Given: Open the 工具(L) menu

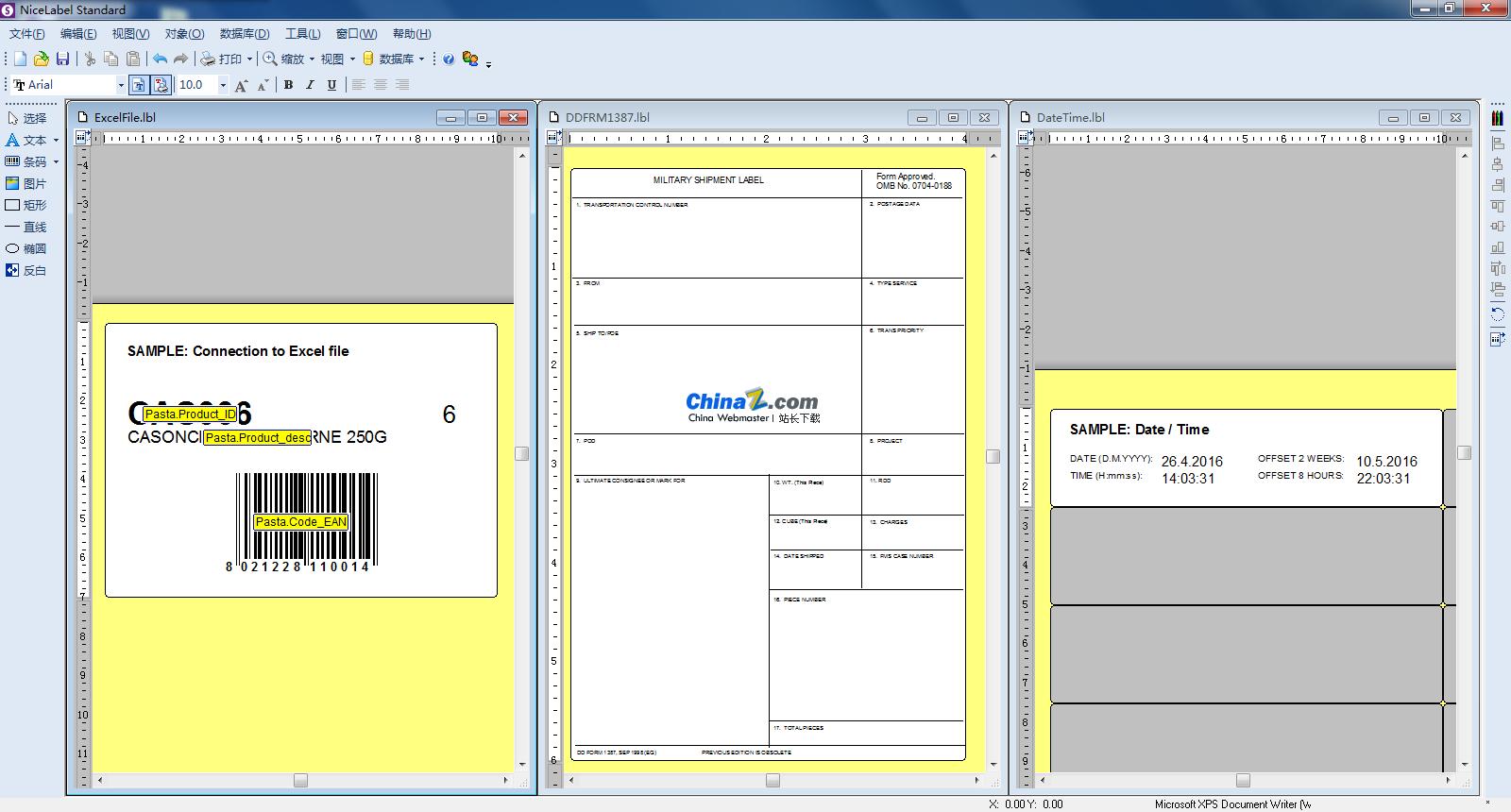Looking at the screenshot, I should [x=303, y=34].
